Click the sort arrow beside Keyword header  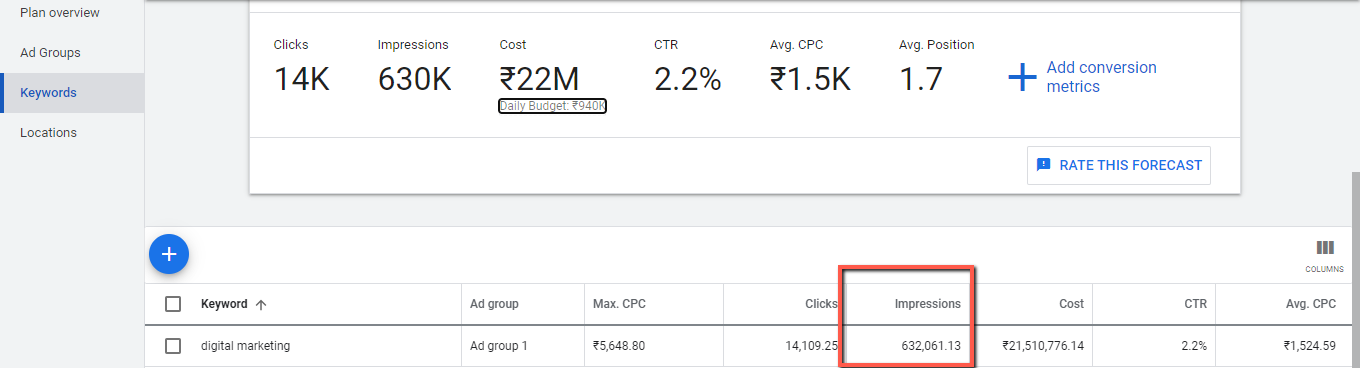click(261, 304)
